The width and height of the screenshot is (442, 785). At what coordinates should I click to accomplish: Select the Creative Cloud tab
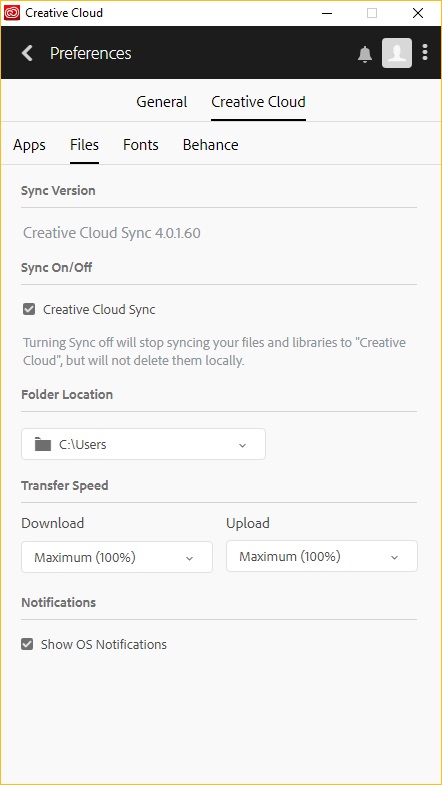point(258,102)
